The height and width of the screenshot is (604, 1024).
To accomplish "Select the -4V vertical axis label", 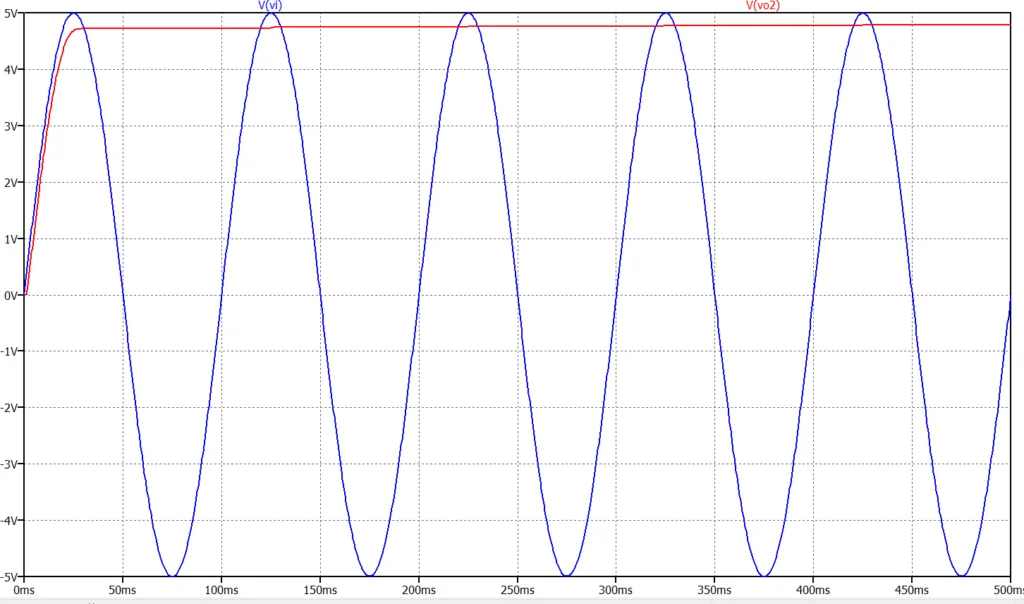I will [9, 521].
